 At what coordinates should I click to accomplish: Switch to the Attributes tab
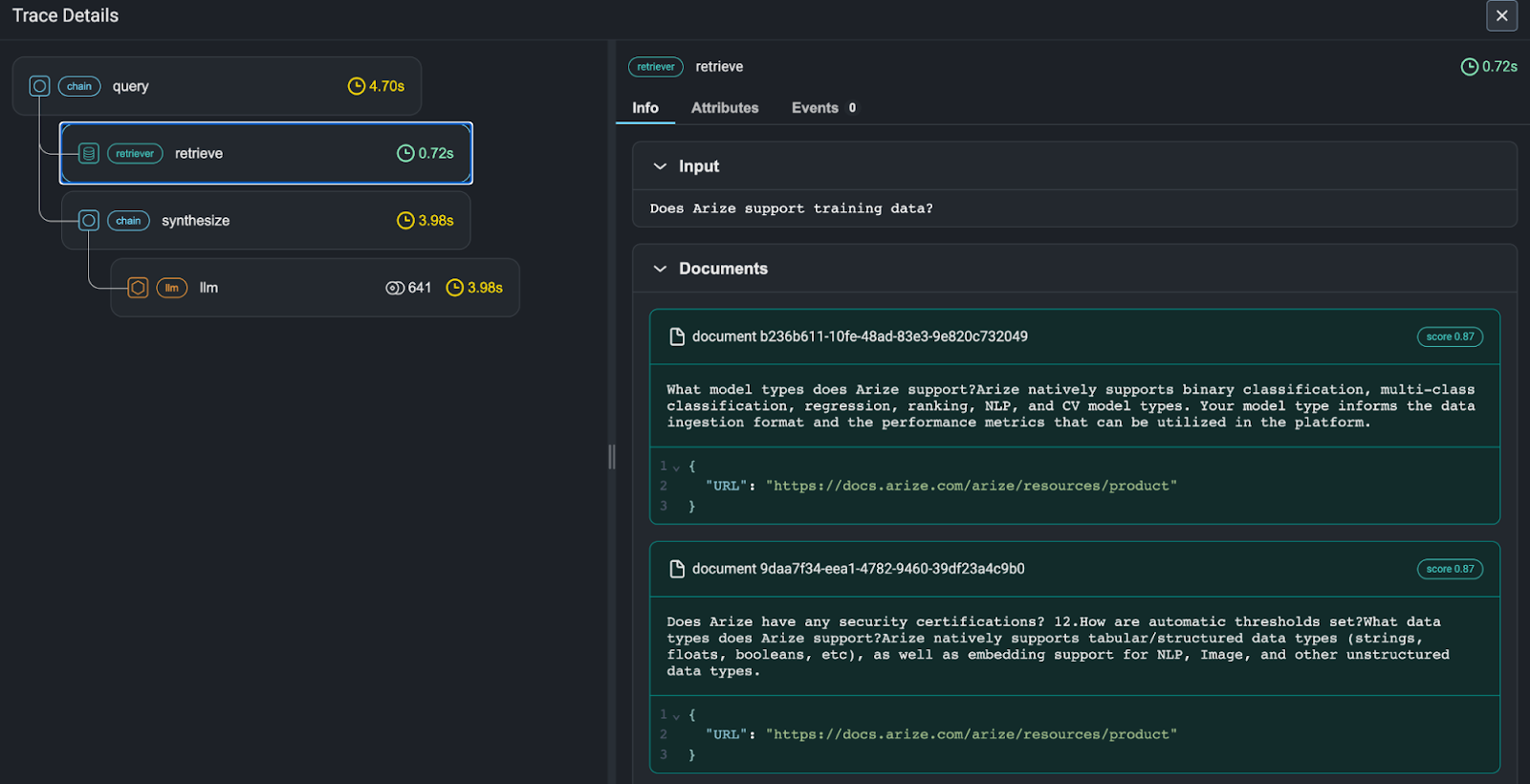click(724, 108)
